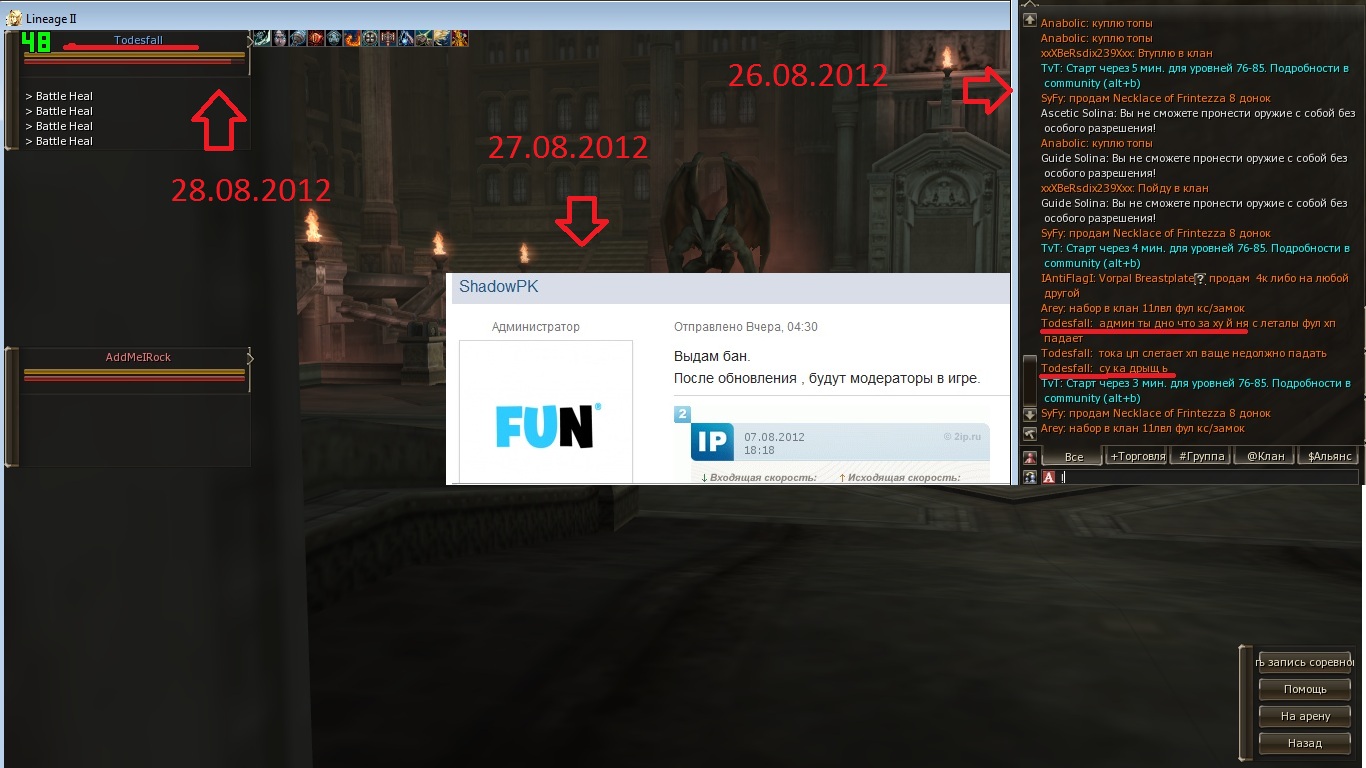Click AddMeIRock's red HP bar
This screenshot has height=768, width=1366.
coord(134,377)
